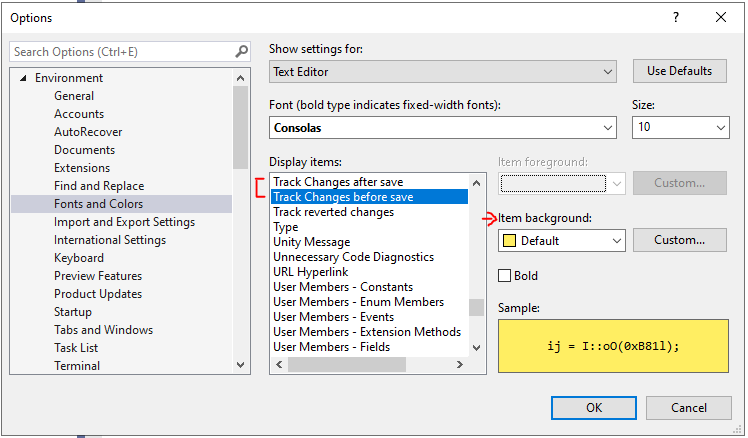
Task: Open Keyboard options
Action: (x=79, y=258)
